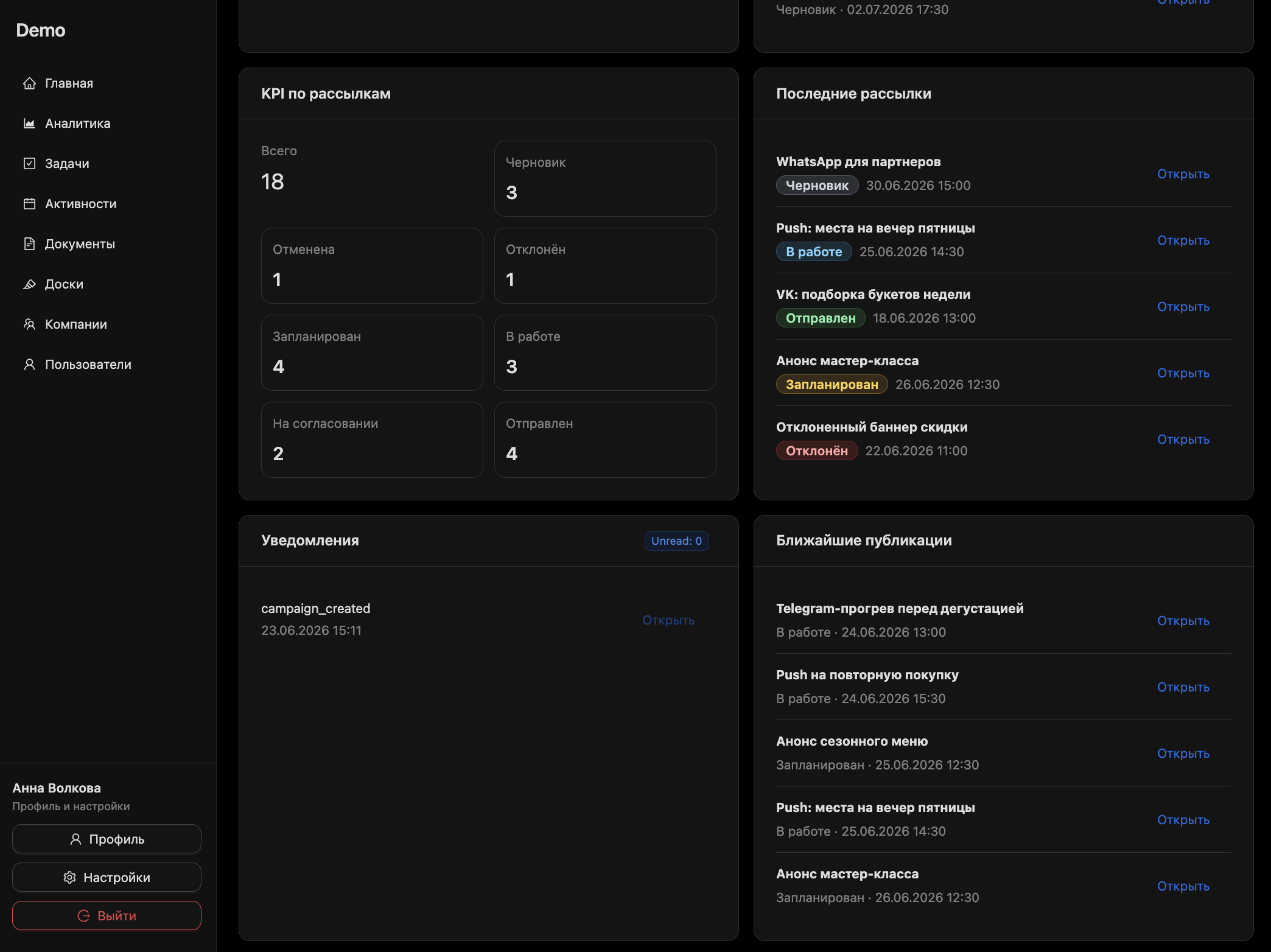This screenshot has width=1271, height=952.
Task: Click the Уведомления heading
Action: 310,541
